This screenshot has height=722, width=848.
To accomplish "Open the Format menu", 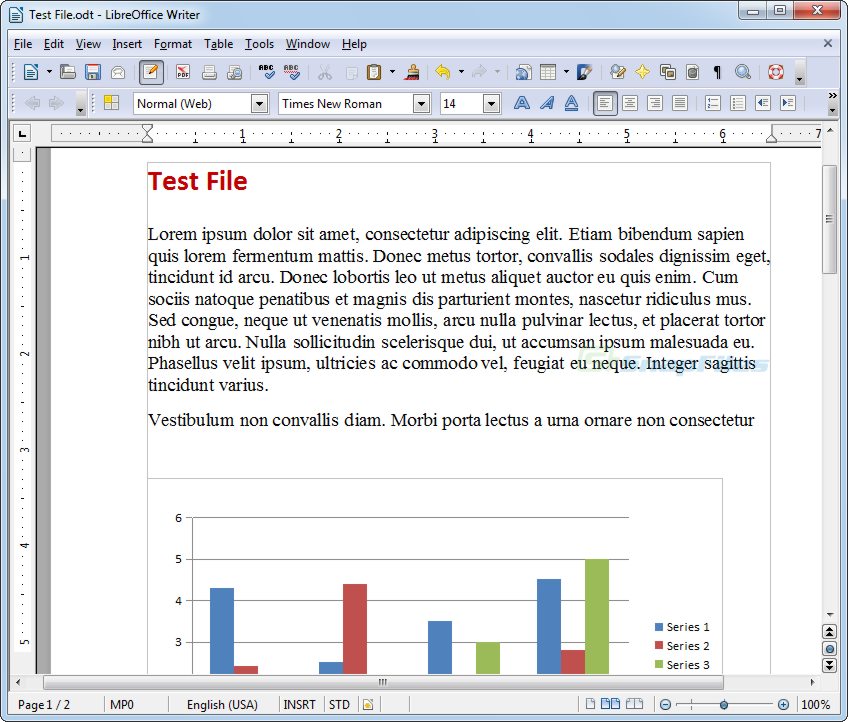I will 173,44.
